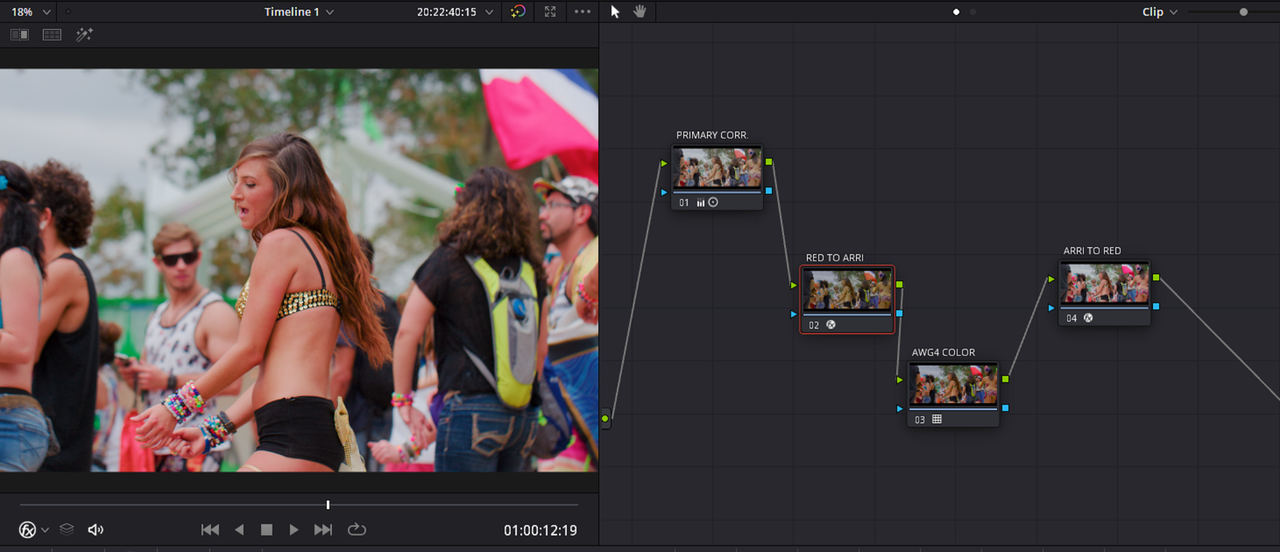Image resolution: width=1280 pixels, height=552 pixels.
Task: Click RED TO ARRI blue key input
Action: tap(794, 314)
